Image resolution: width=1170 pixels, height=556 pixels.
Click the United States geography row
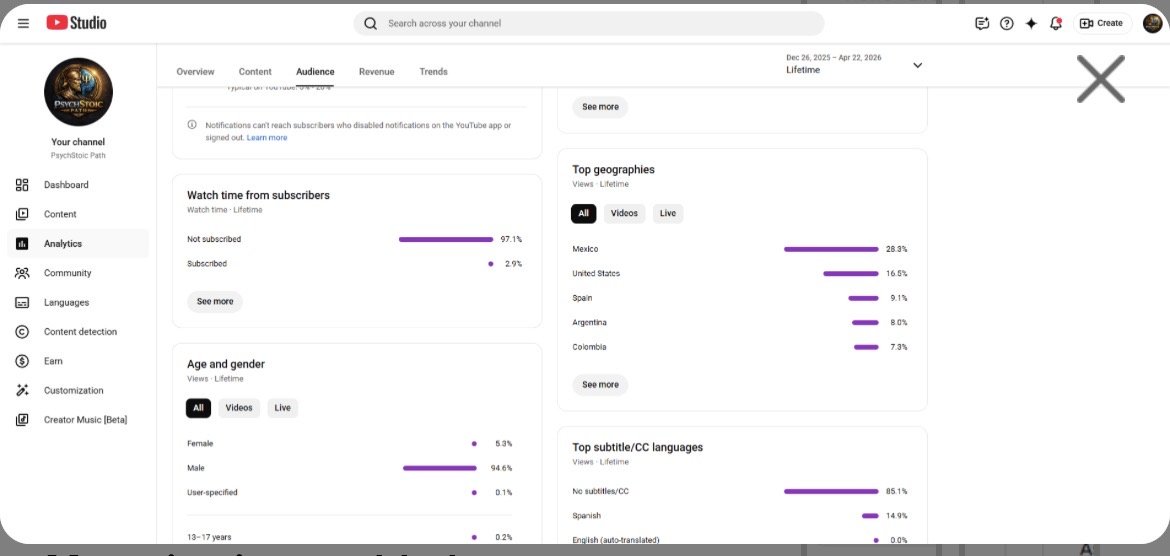[x=740, y=274]
